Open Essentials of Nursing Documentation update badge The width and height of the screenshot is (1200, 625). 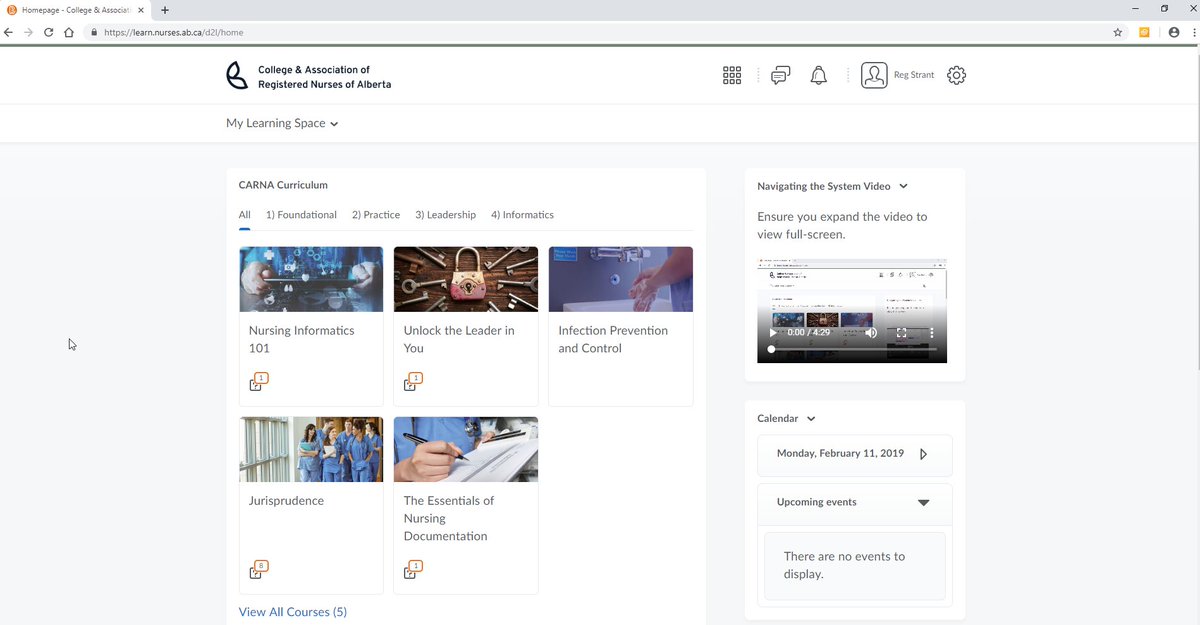(413, 569)
